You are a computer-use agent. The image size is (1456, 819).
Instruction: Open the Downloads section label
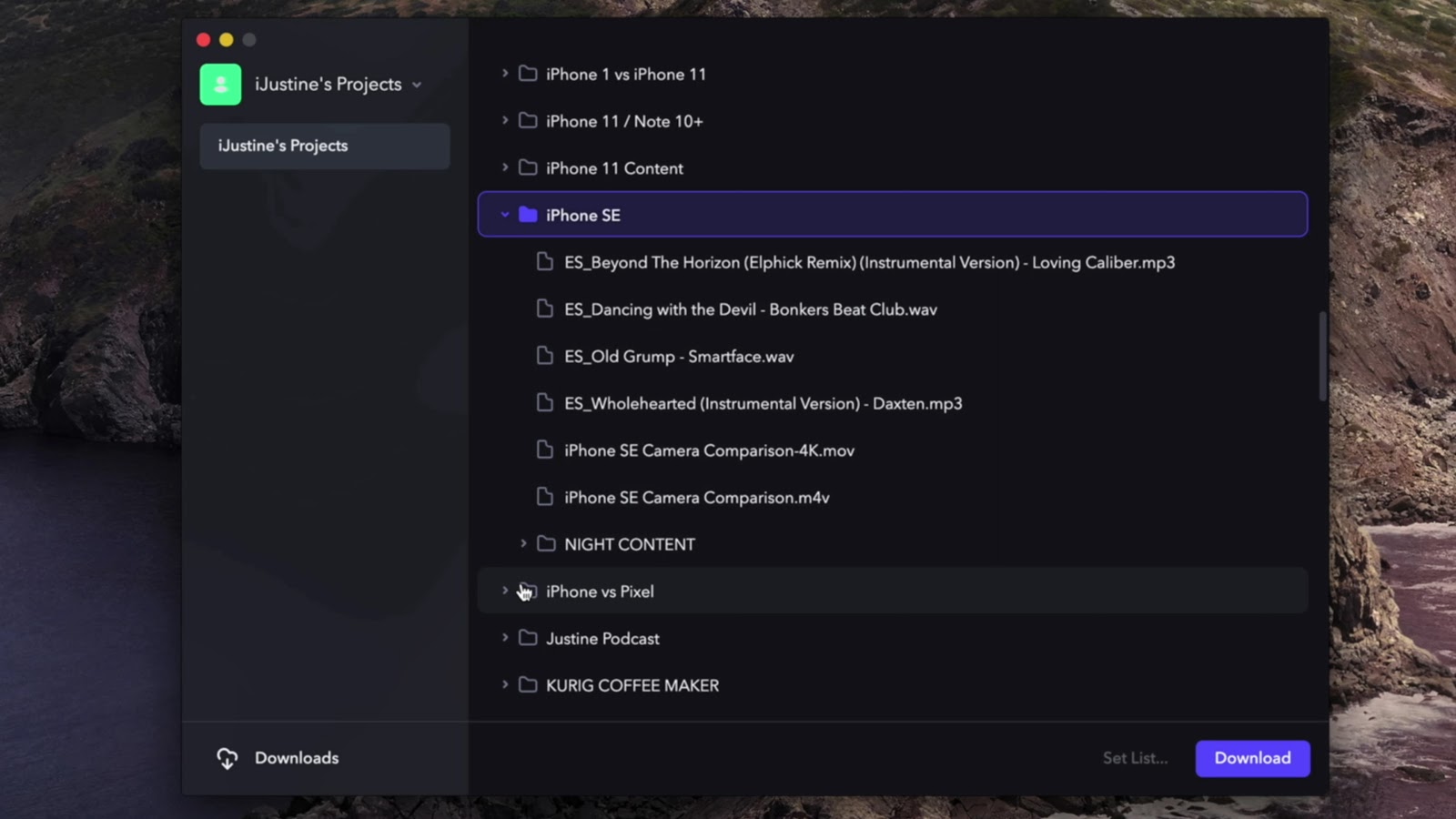click(297, 758)
